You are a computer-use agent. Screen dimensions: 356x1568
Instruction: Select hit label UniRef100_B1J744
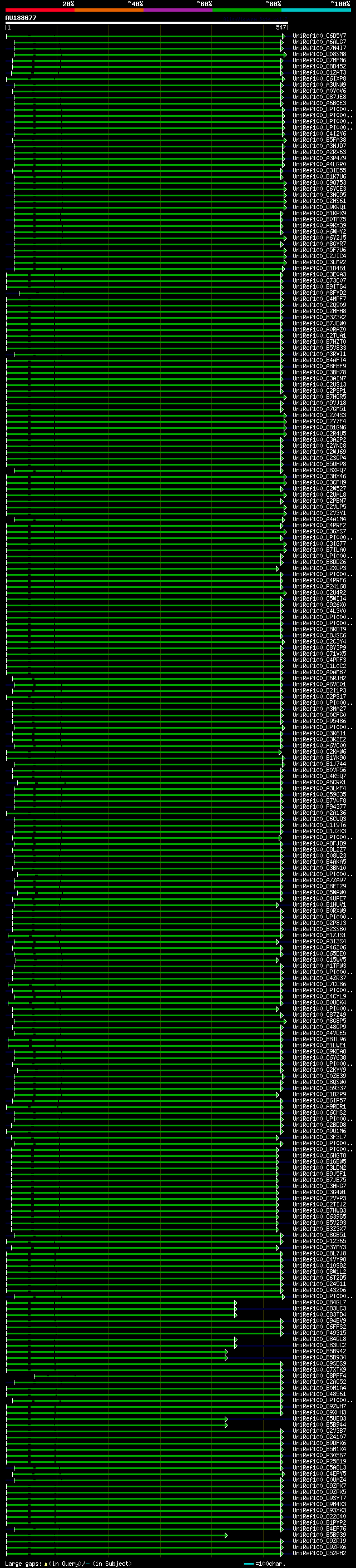pos(319,764)
